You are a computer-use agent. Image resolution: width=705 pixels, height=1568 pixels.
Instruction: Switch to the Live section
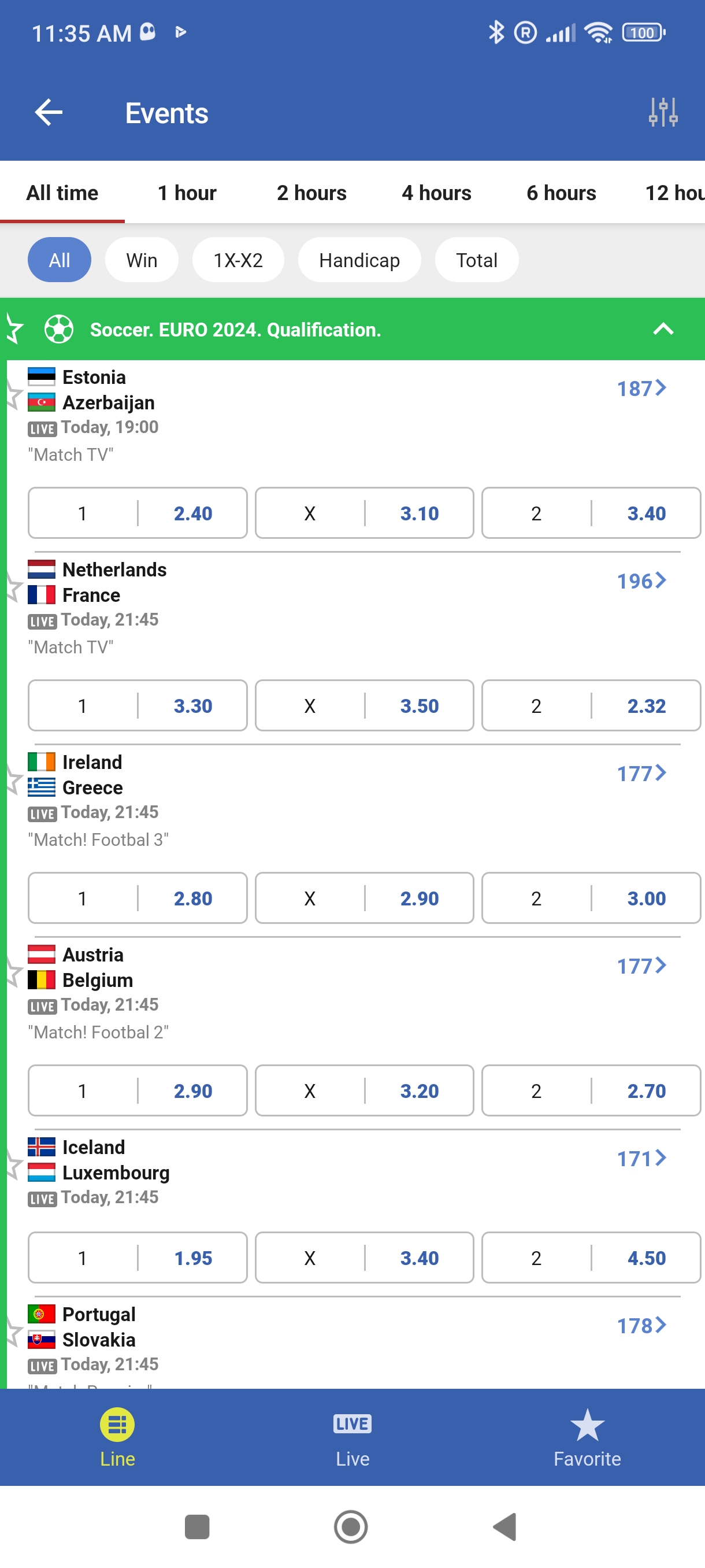point(352,1437)
